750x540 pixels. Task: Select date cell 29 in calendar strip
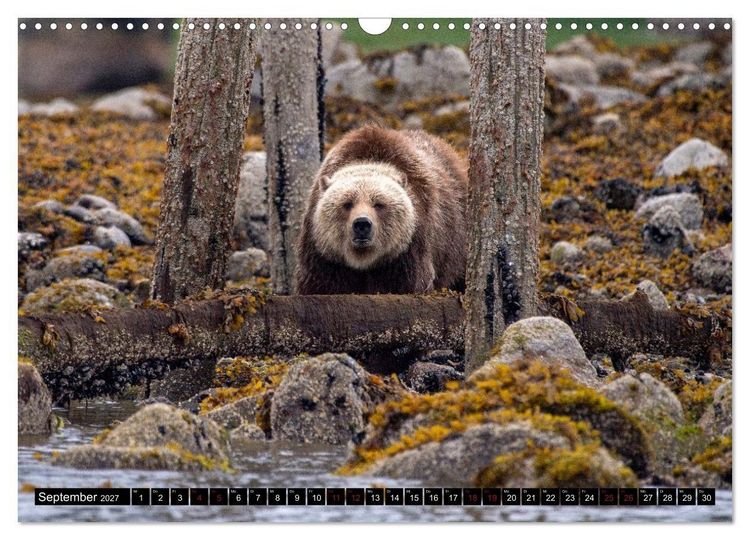coord(687,497)
